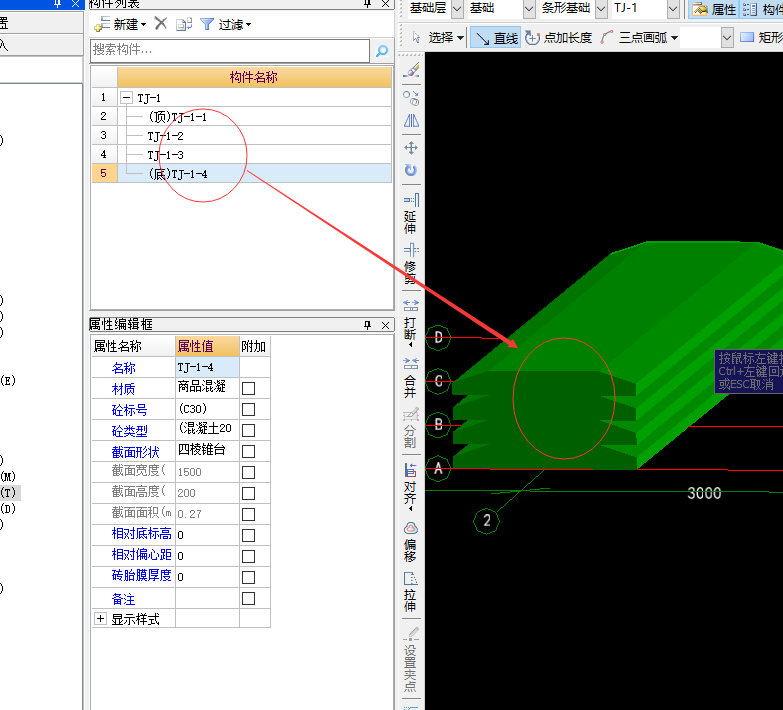Activate the 直线 line drawing tool
This screenshot has width=783, height=710.
click(x=496, y=38)
